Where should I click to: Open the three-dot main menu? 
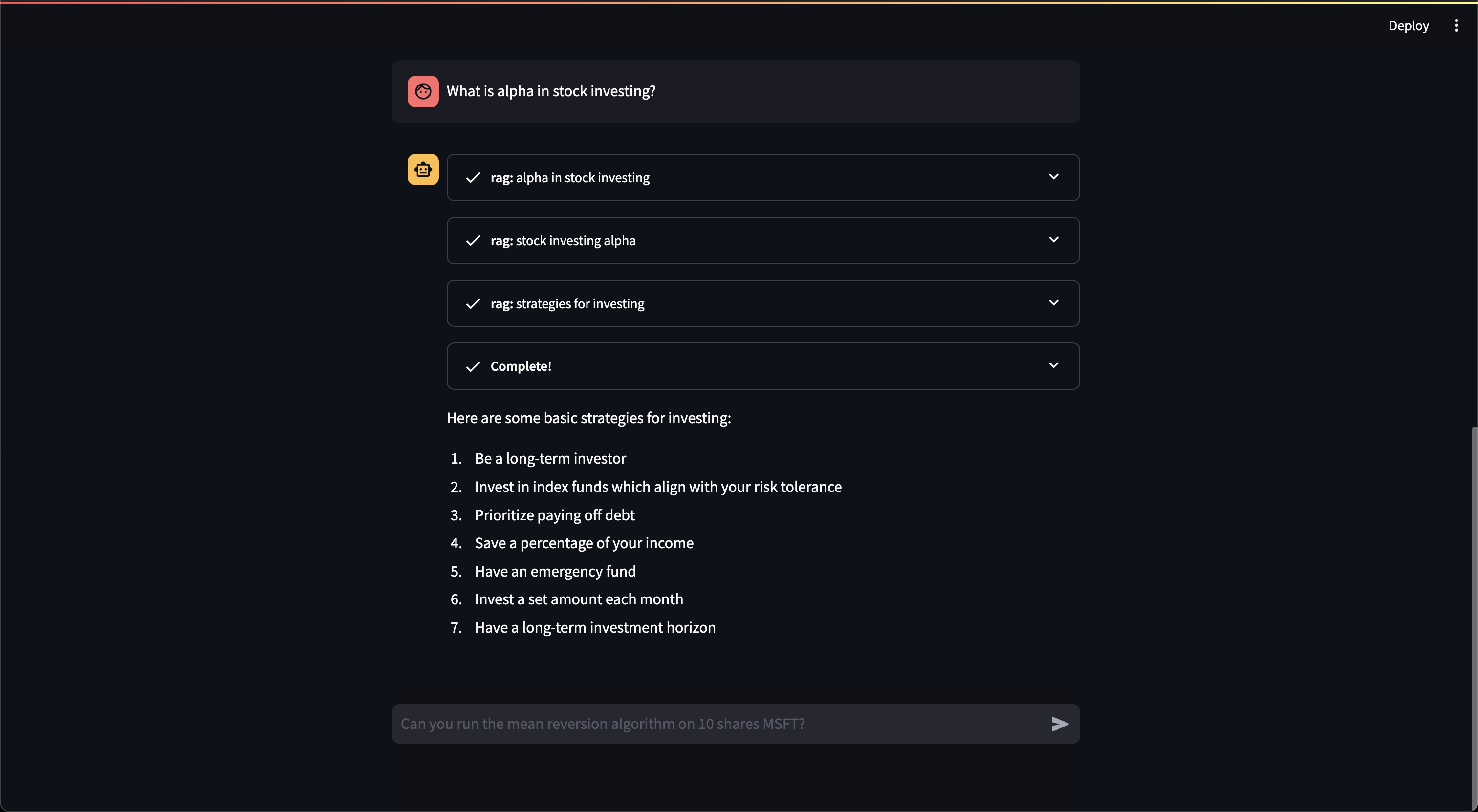click(1456, 26)
